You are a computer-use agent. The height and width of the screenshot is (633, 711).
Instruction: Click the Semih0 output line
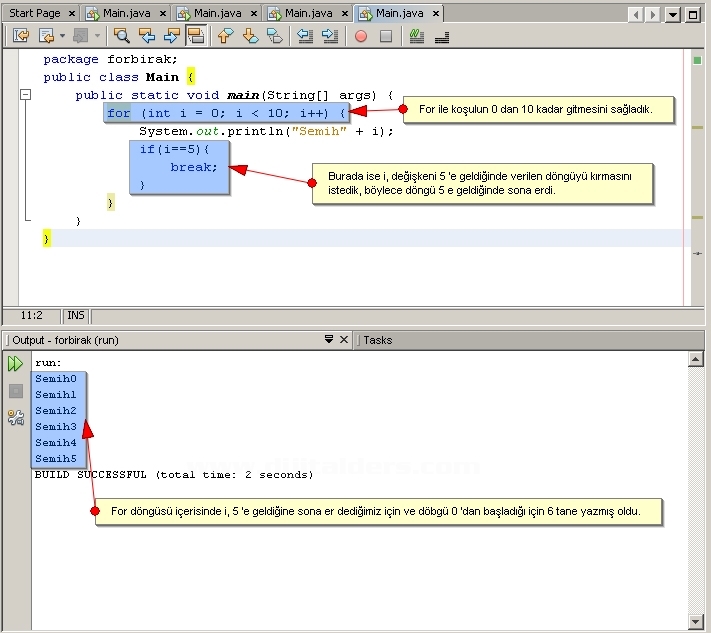56,379
